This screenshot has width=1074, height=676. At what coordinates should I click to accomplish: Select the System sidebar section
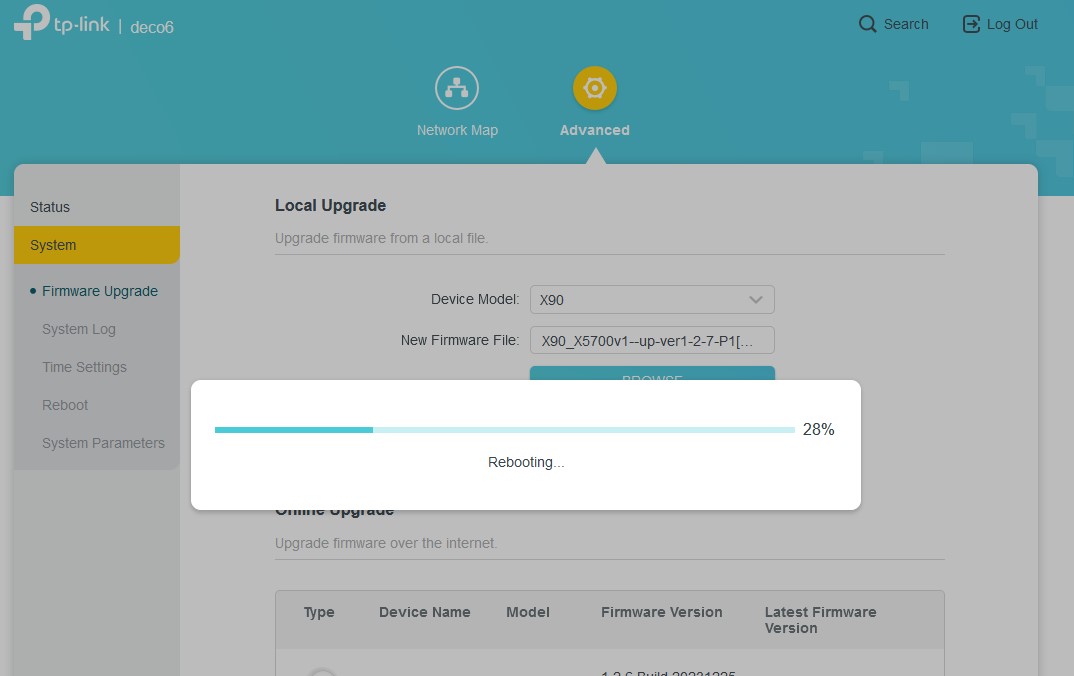pyautogui.click(x=53, y=245)
